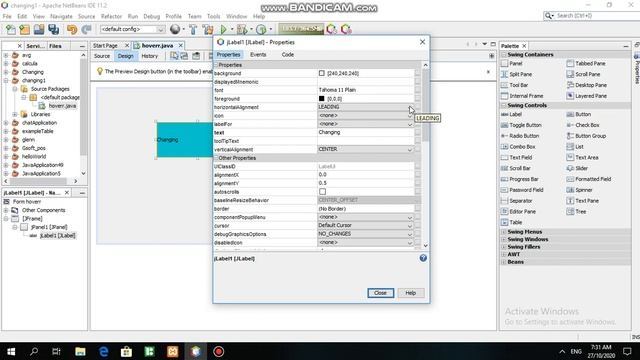
Task: Click the Undo toolbar icon
Action: point(72,29)
